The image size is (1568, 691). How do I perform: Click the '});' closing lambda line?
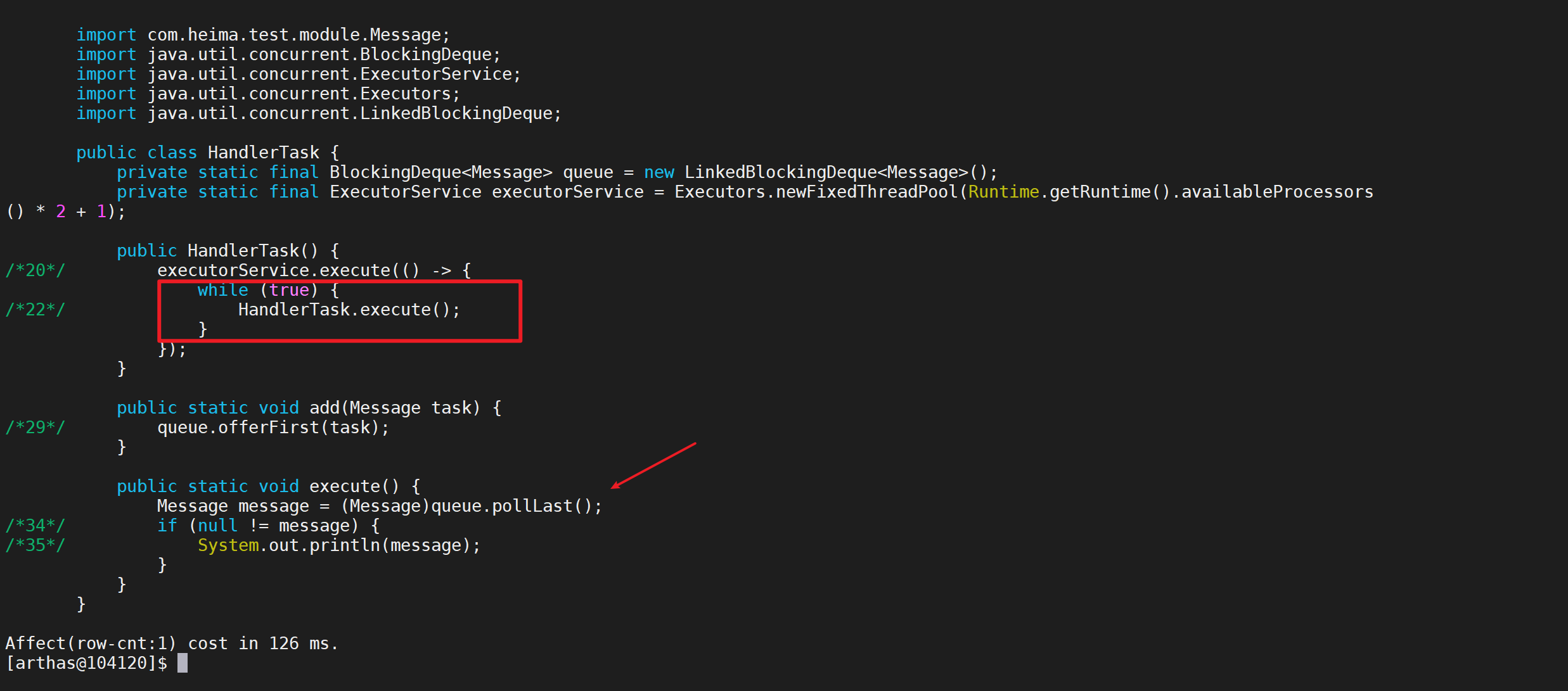(x=172, y=349)
